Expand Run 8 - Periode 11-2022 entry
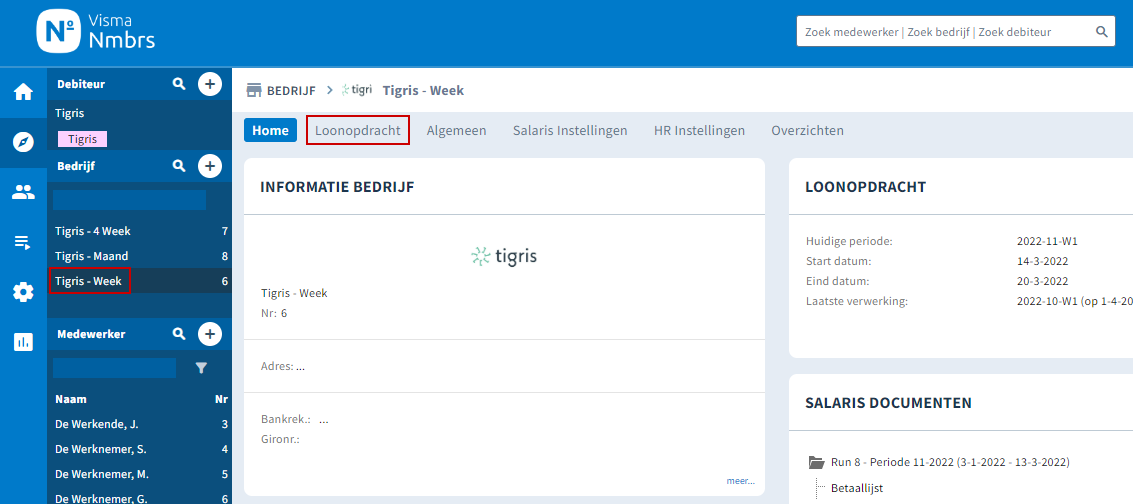Viewport: 1133px width, 504px height. tap(950, 462)
